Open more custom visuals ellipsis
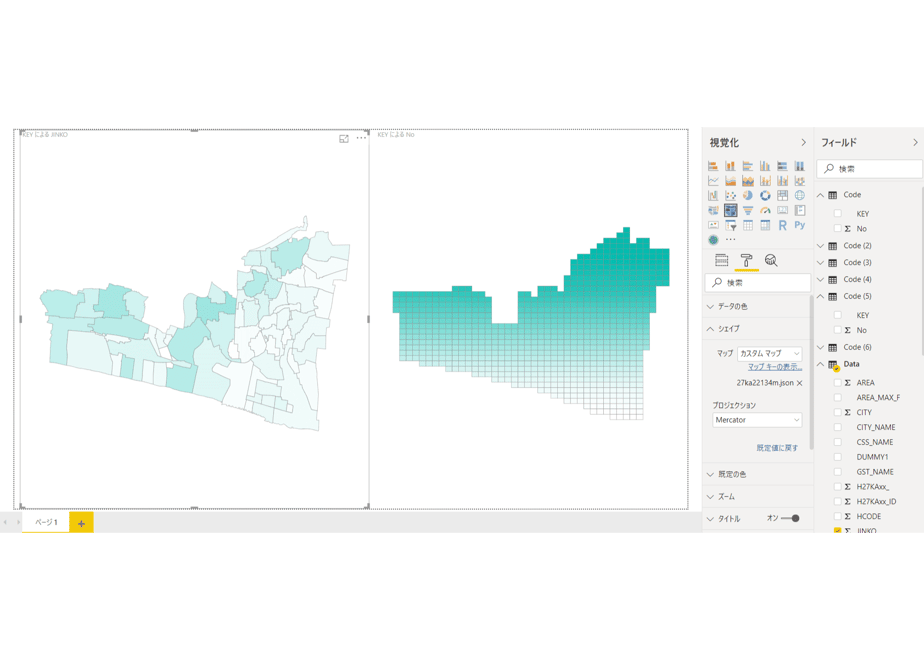Screen dimensions: 924x660 click(730, 240)
